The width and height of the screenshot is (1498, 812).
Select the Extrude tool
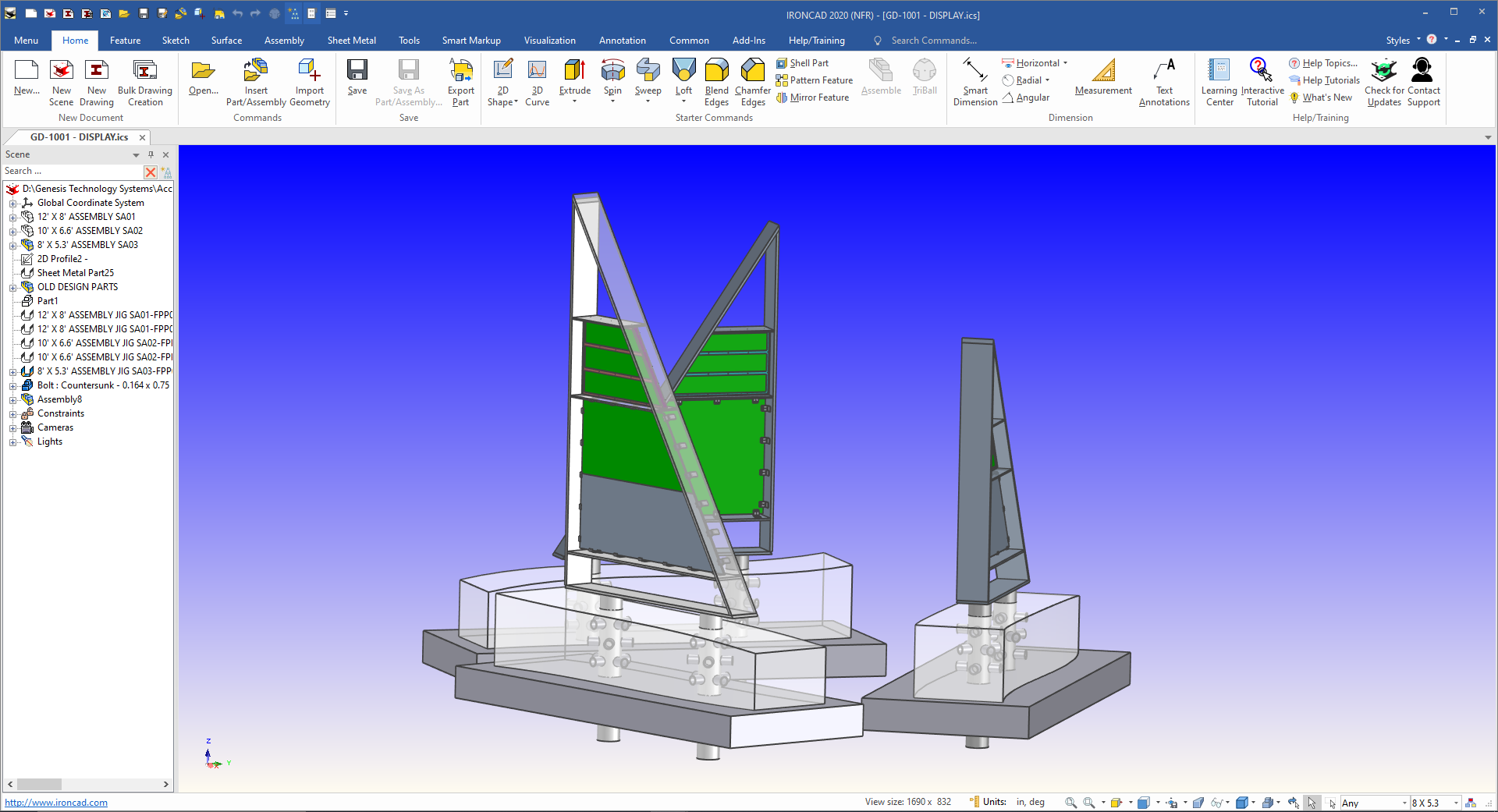(575, 78)
